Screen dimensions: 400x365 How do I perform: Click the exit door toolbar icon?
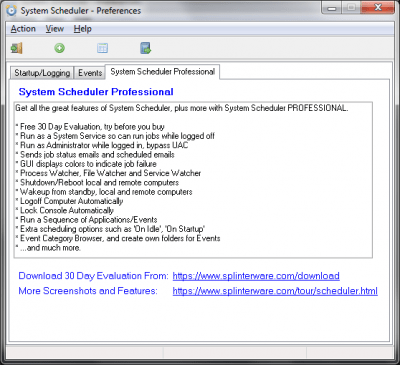[x=17, y=48]
